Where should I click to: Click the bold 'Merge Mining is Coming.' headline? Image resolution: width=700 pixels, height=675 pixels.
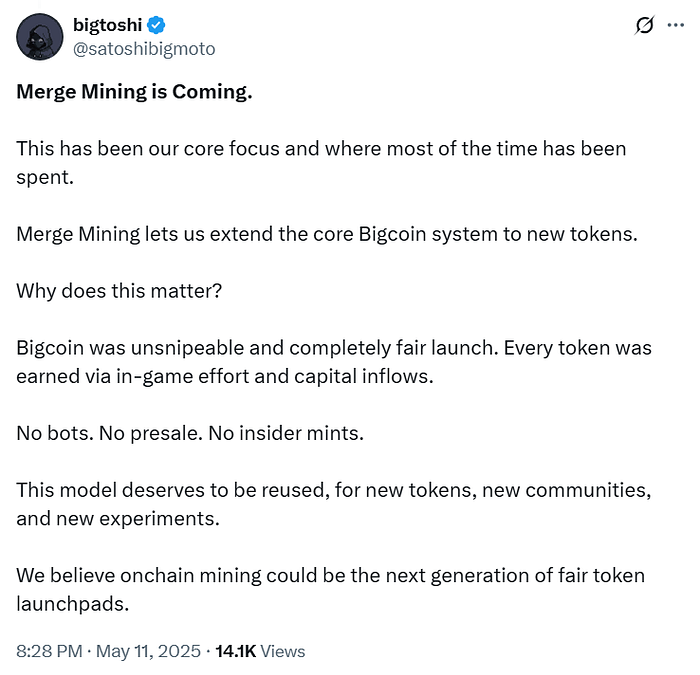coord(134,92)
